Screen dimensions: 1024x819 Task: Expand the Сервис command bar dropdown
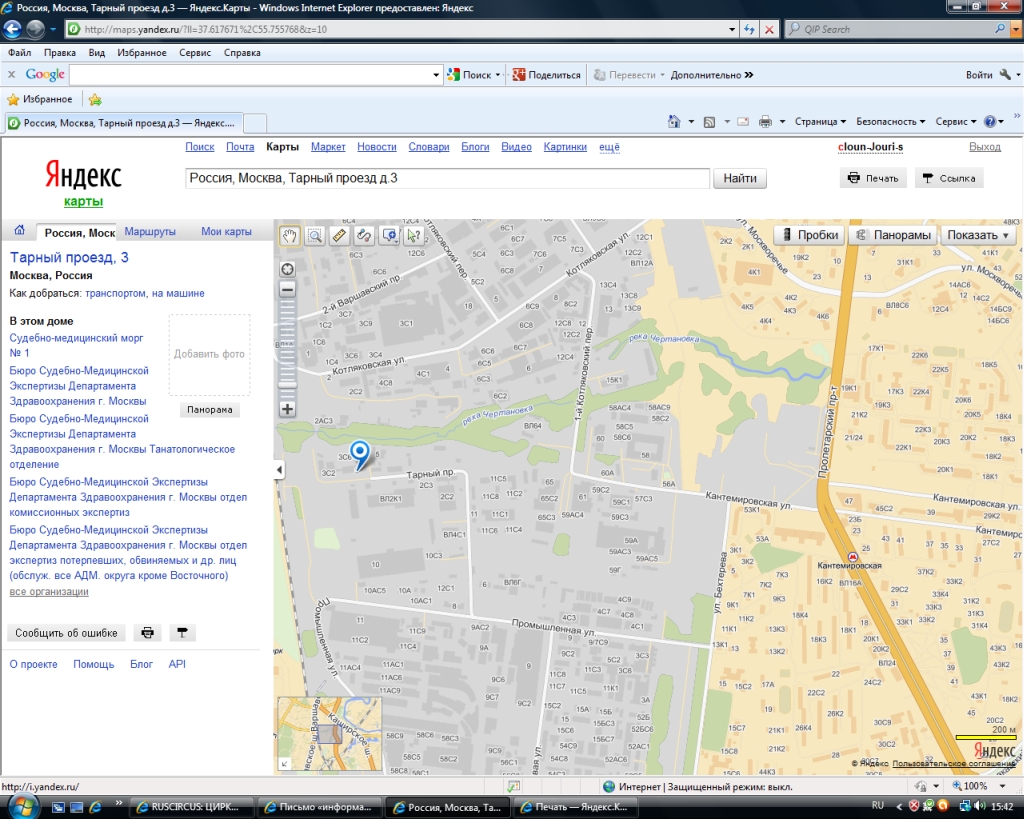(956, 121)
